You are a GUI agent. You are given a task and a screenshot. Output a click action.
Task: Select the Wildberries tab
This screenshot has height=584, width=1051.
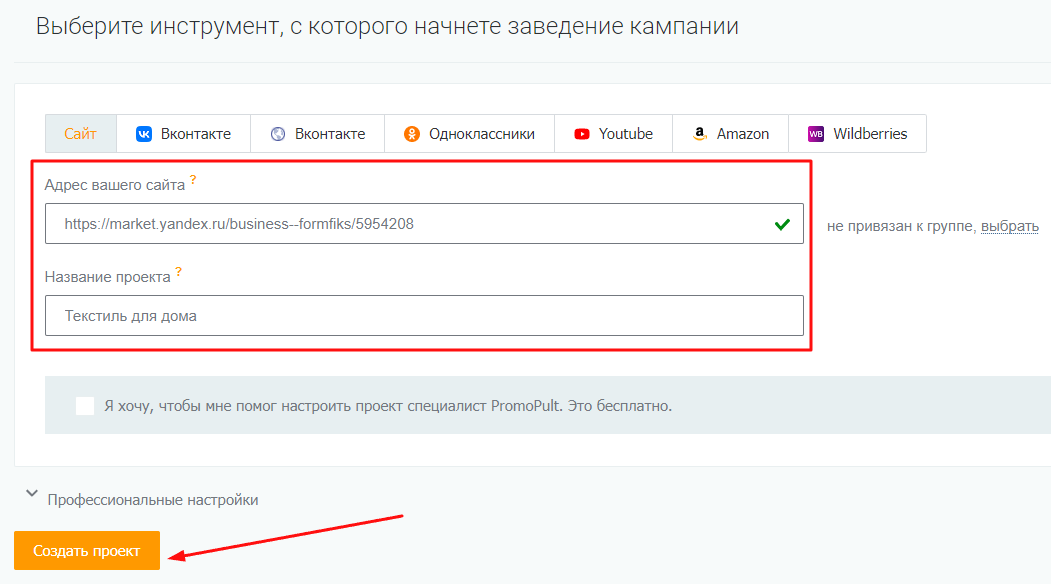857,133
